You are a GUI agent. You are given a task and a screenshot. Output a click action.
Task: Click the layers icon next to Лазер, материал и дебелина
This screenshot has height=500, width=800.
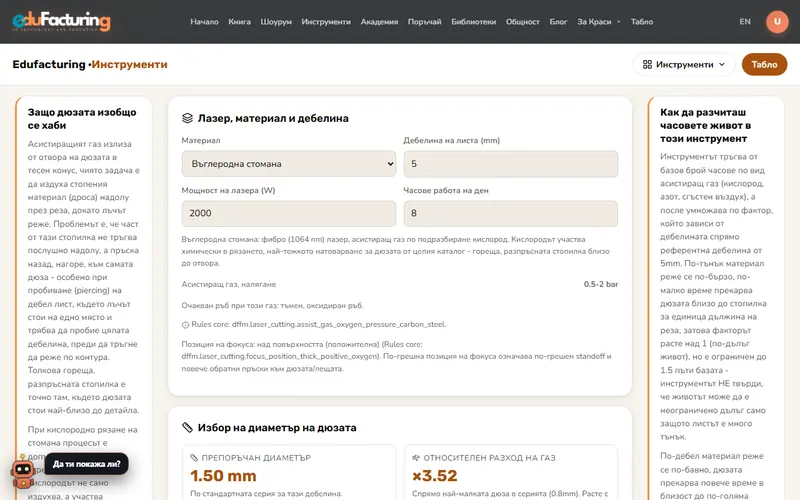pos(187,118)
